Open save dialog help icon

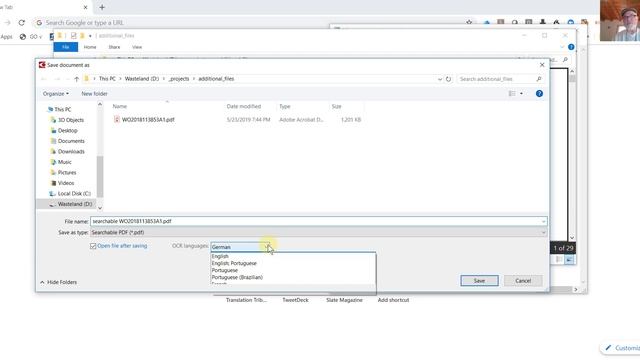coord(539,93)
